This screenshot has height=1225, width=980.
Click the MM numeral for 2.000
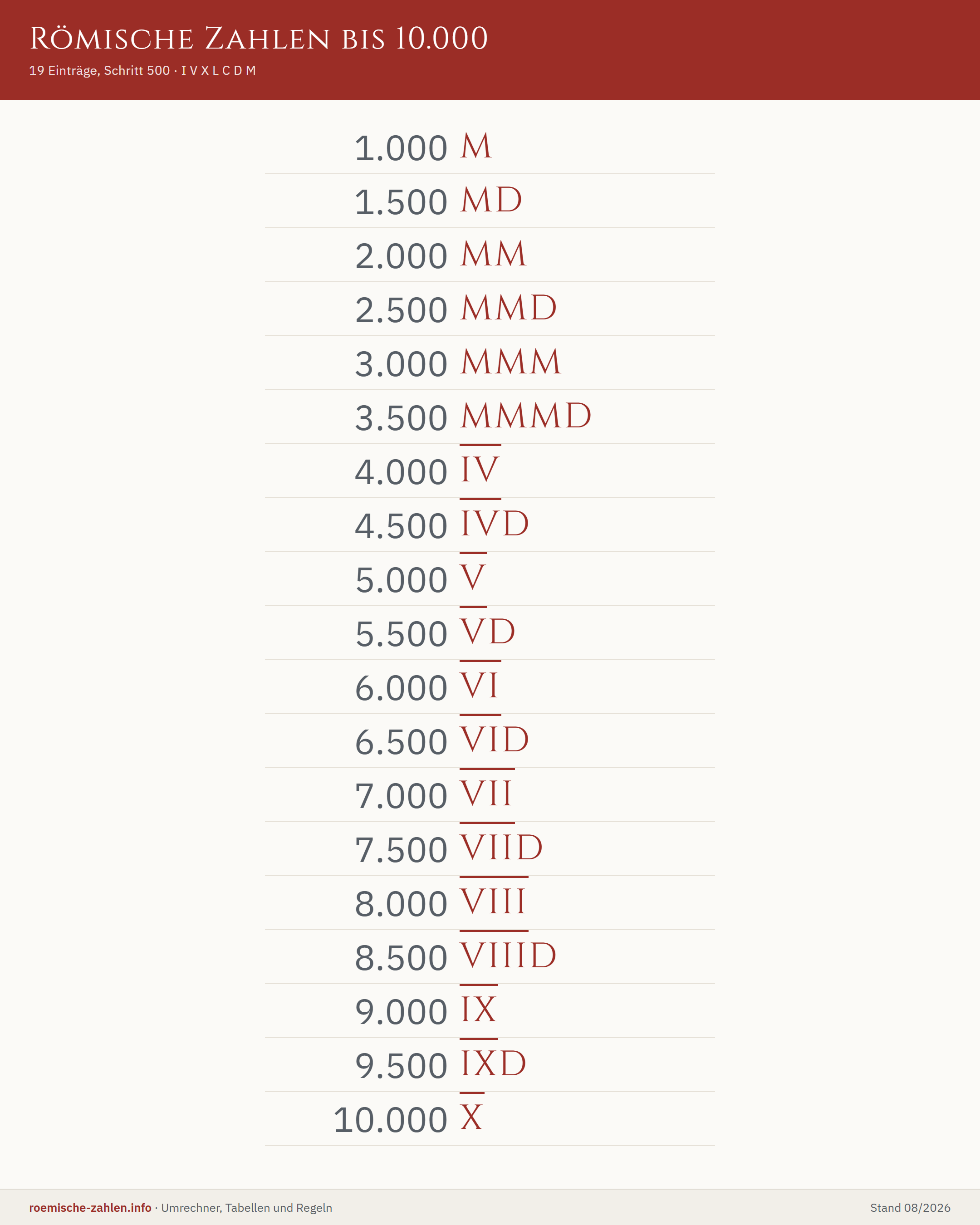click(x=494, y=254)
